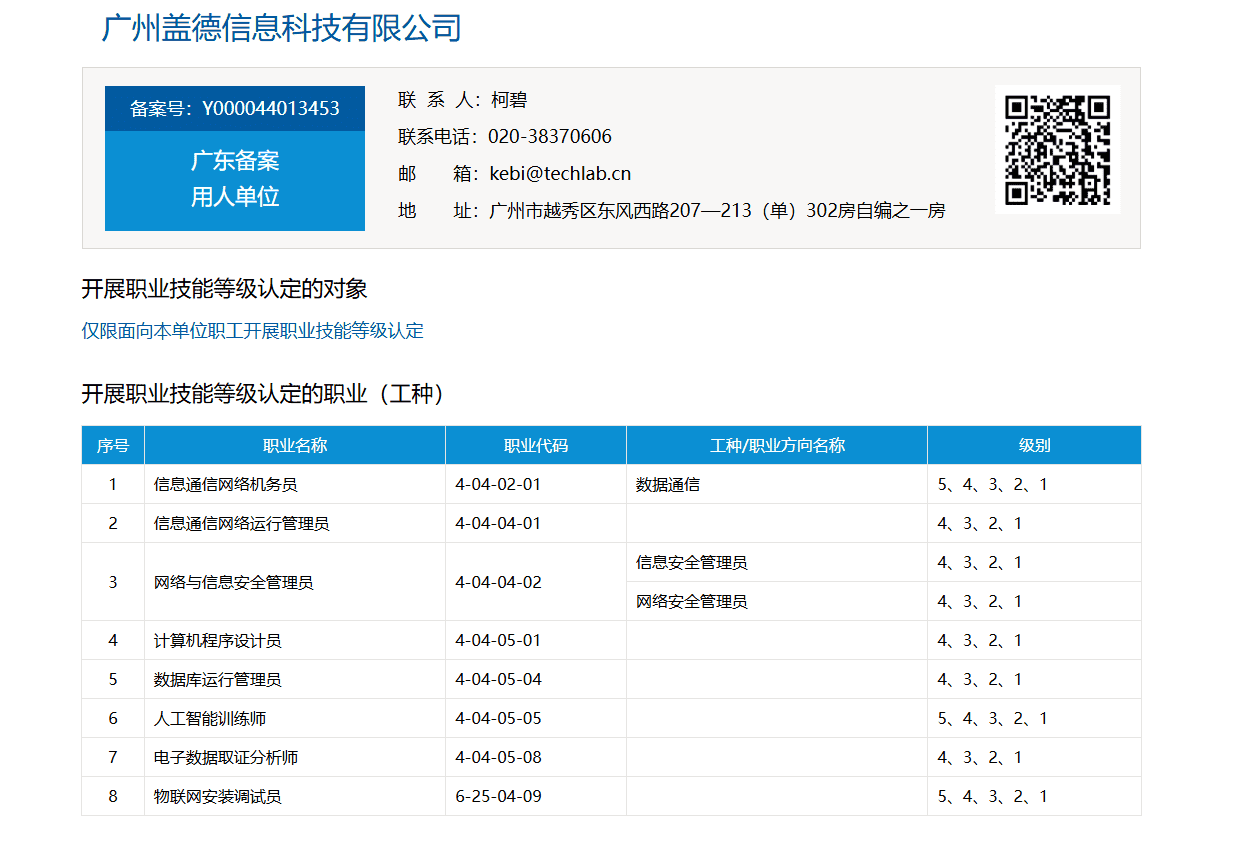Click the 物联网安装调试员 occupation cell
The image size is (1238, 843).
(x=217, y=797)
